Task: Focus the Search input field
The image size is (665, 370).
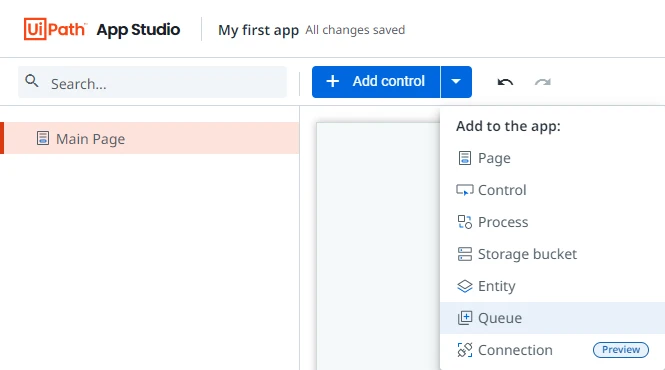Action: [152, 82]
